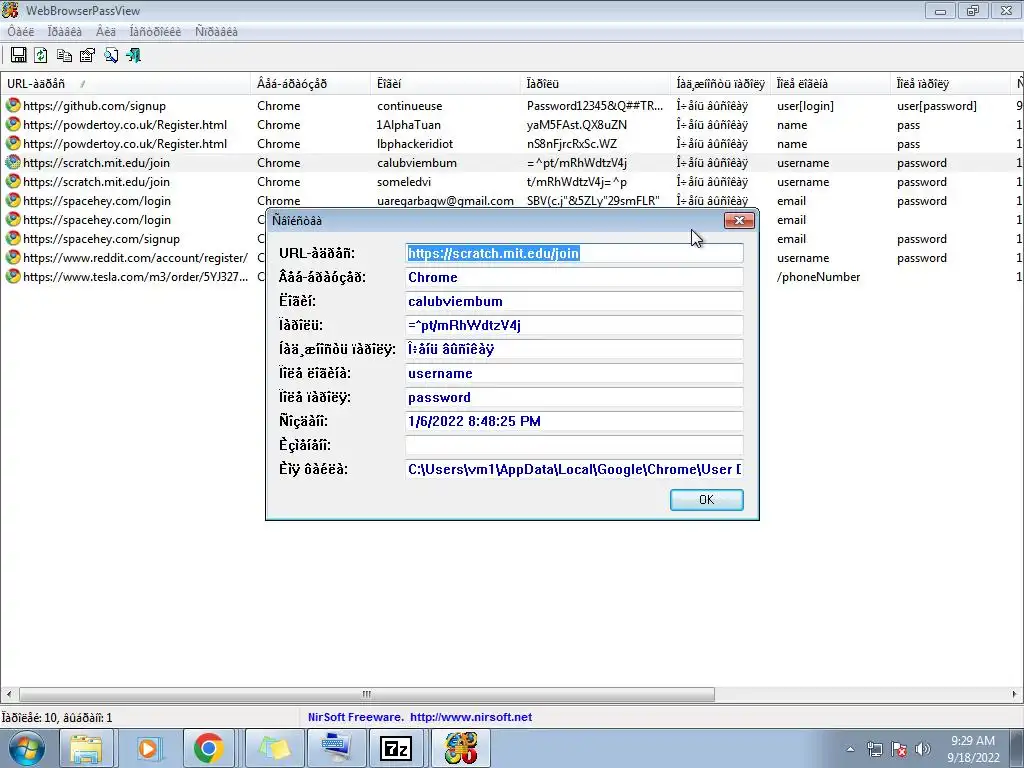Click the WebBrowserPassView taskbar icon
Viewport: 1024px width, 768px height.
[461, 748]
